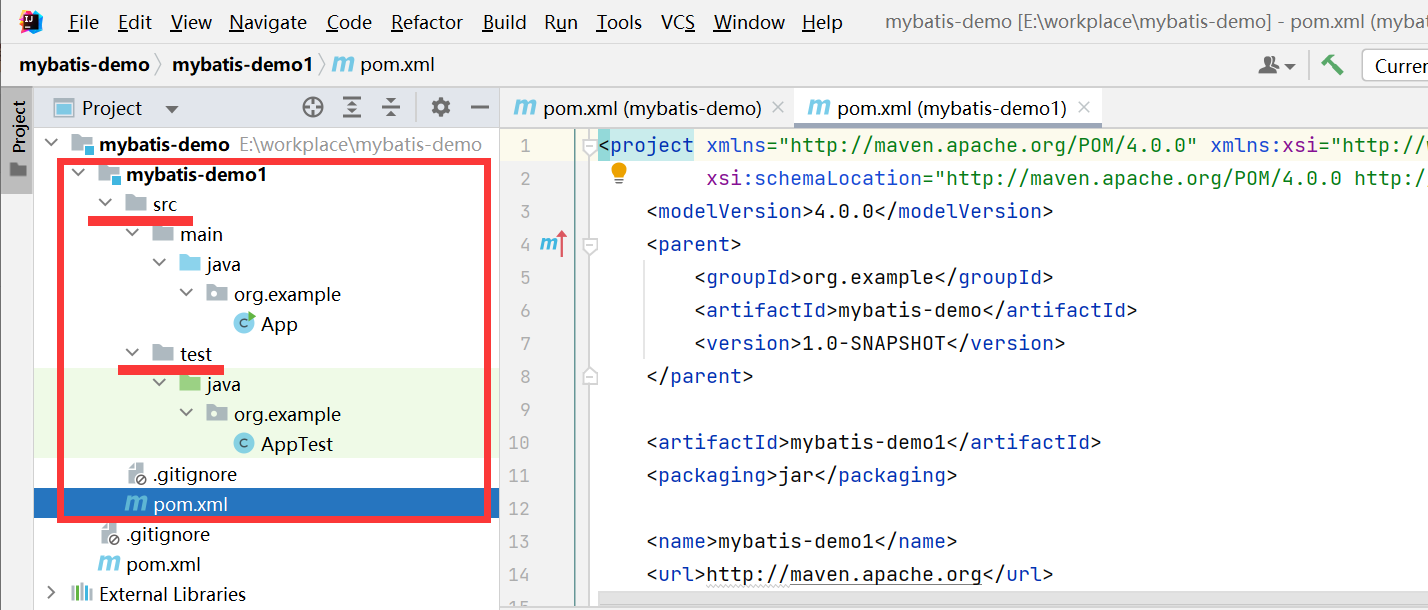Collapse org.example package under main
1428x610 pixels.
click(187, 294)
